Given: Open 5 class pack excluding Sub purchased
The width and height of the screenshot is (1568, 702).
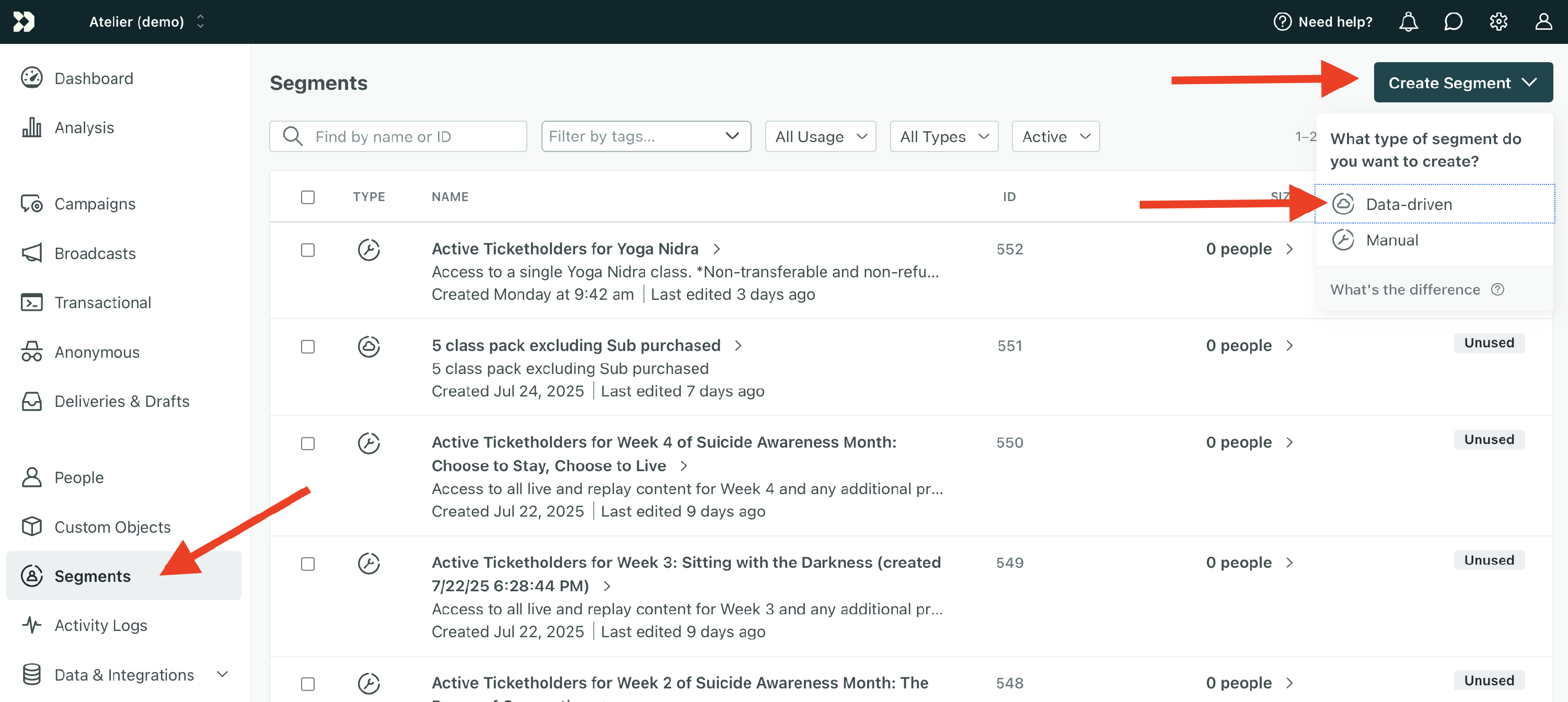Looking at the screenshot, I should pos(576,345).
